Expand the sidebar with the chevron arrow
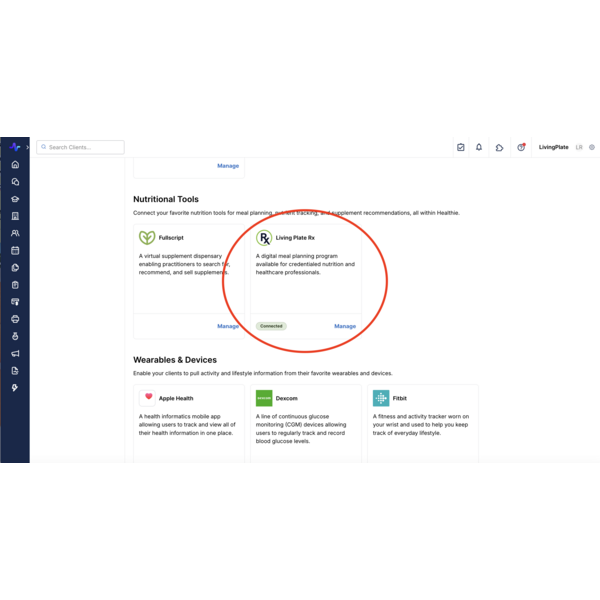The width and height of the screenshot is (600, 600). click(27, 147)
